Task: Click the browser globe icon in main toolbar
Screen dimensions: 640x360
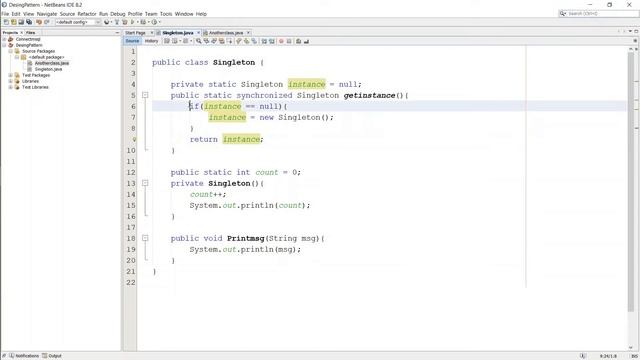Action: [x=107, y=22]
